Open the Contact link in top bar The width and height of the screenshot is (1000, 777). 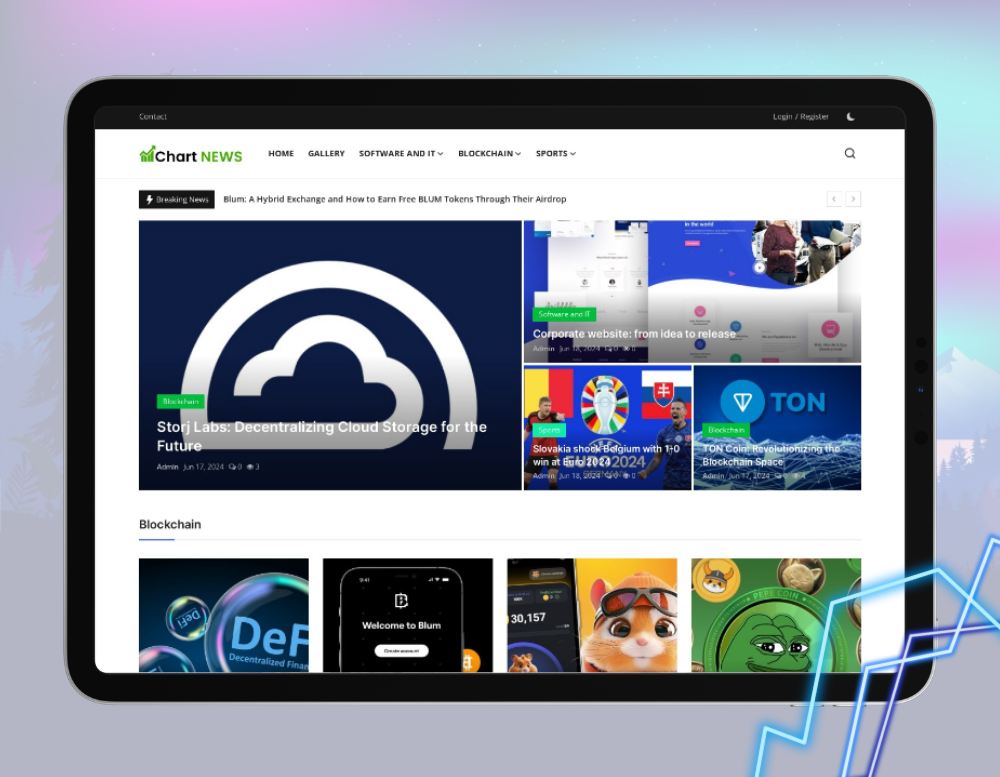click(x=153, y=117)
